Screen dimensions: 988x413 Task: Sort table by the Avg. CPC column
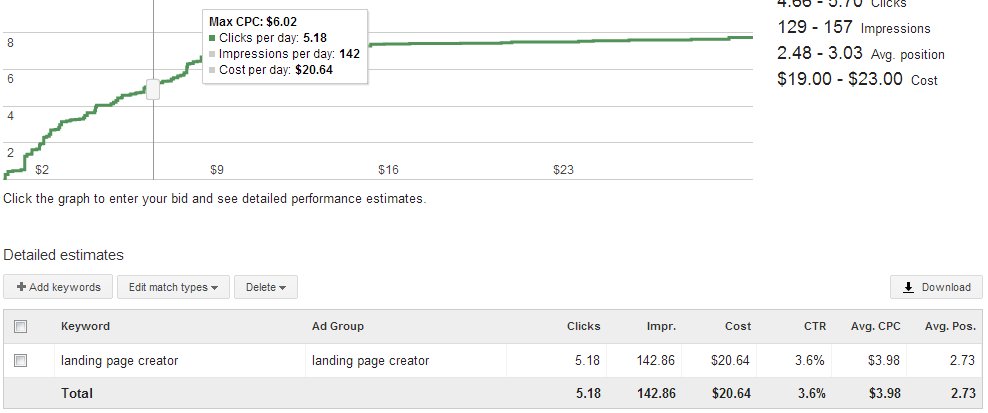click(876, 327)
